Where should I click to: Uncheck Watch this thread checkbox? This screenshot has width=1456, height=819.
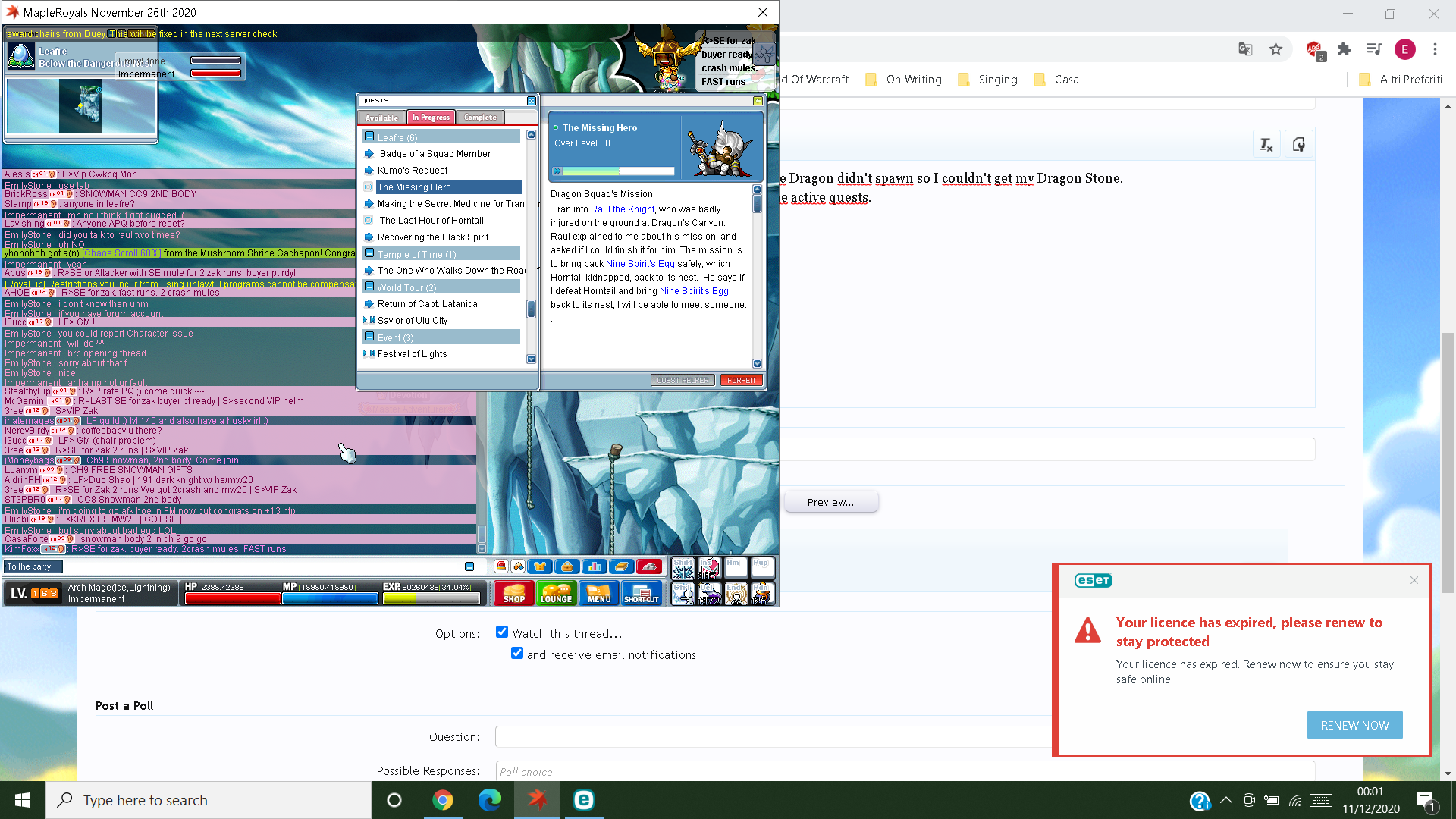click(502, 632)
